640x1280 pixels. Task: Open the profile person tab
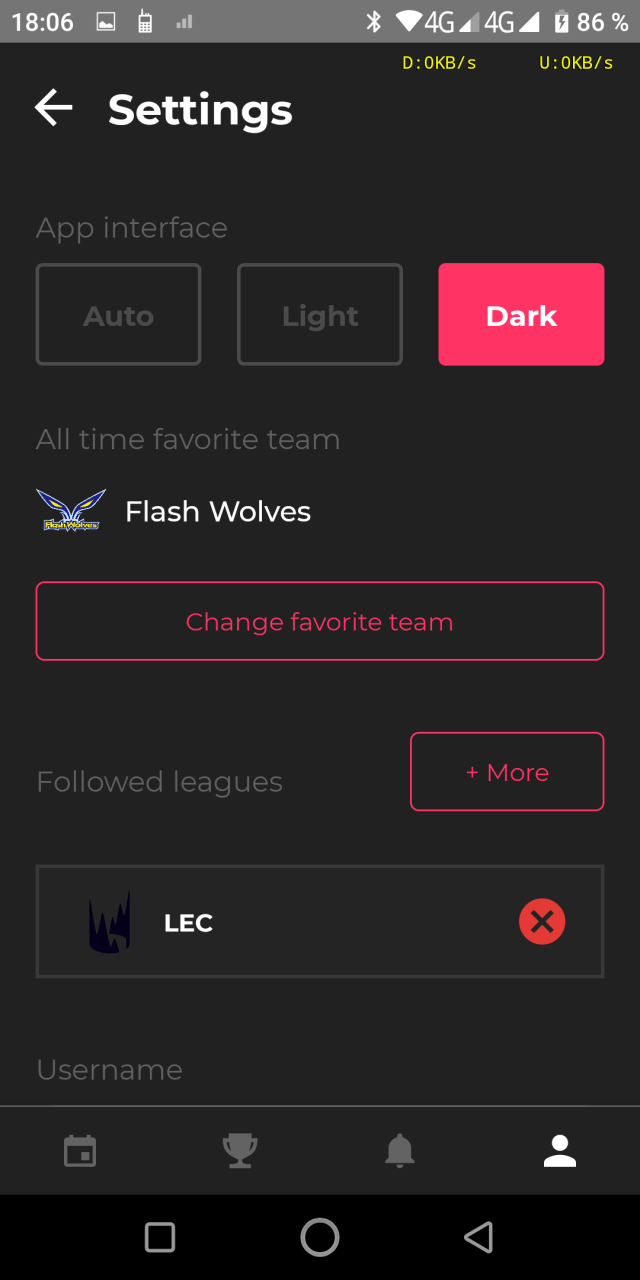560,1151
